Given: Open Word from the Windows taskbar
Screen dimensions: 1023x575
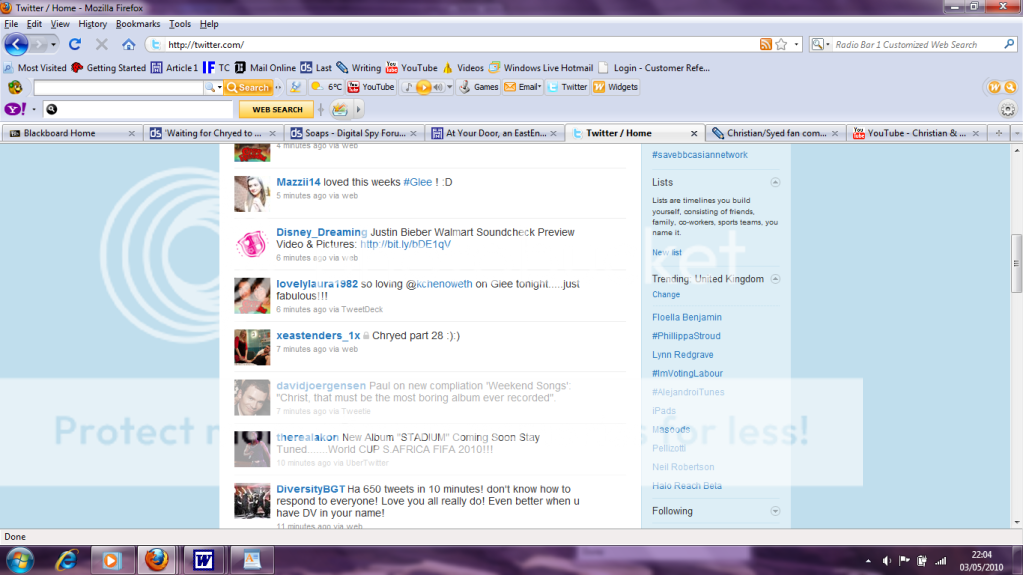Looking at the screenshot, I should 204,558.
